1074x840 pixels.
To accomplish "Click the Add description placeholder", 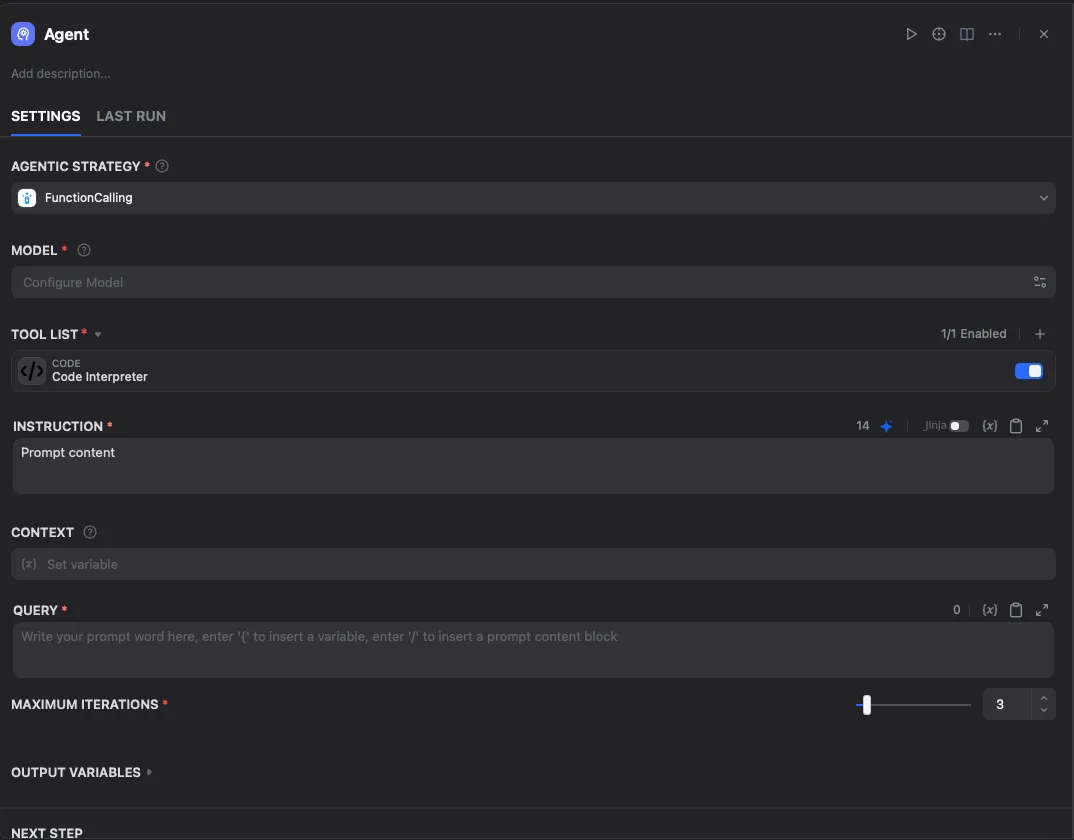I will 61,73.
